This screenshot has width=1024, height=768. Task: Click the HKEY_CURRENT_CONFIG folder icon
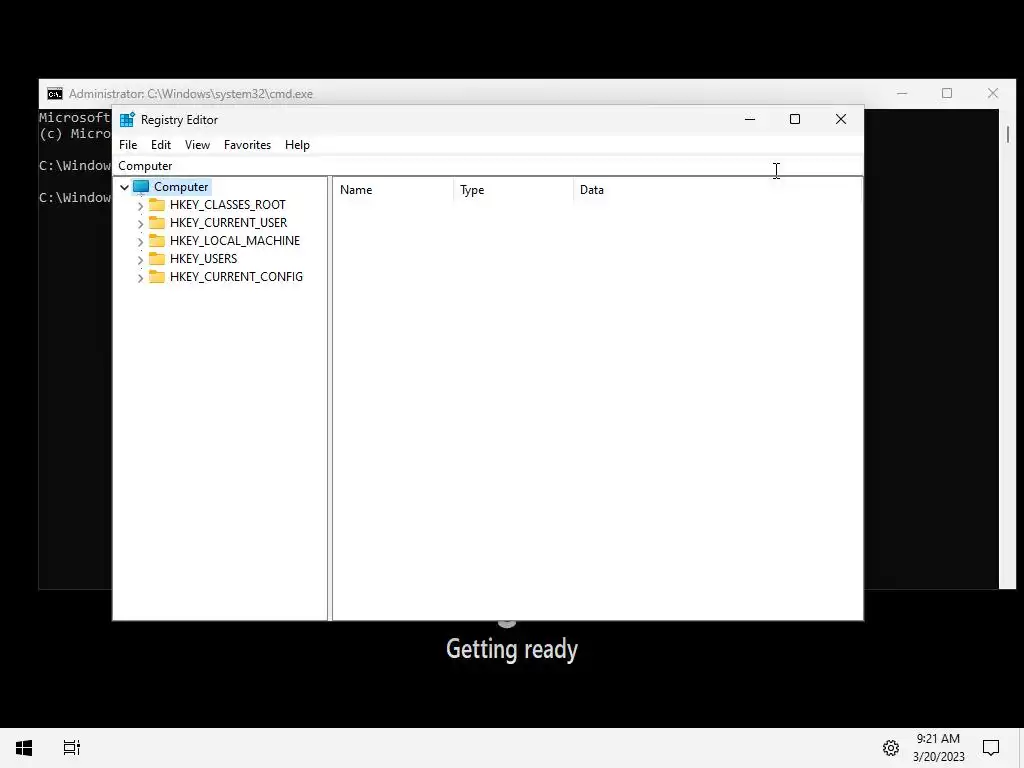coord(157,276)
